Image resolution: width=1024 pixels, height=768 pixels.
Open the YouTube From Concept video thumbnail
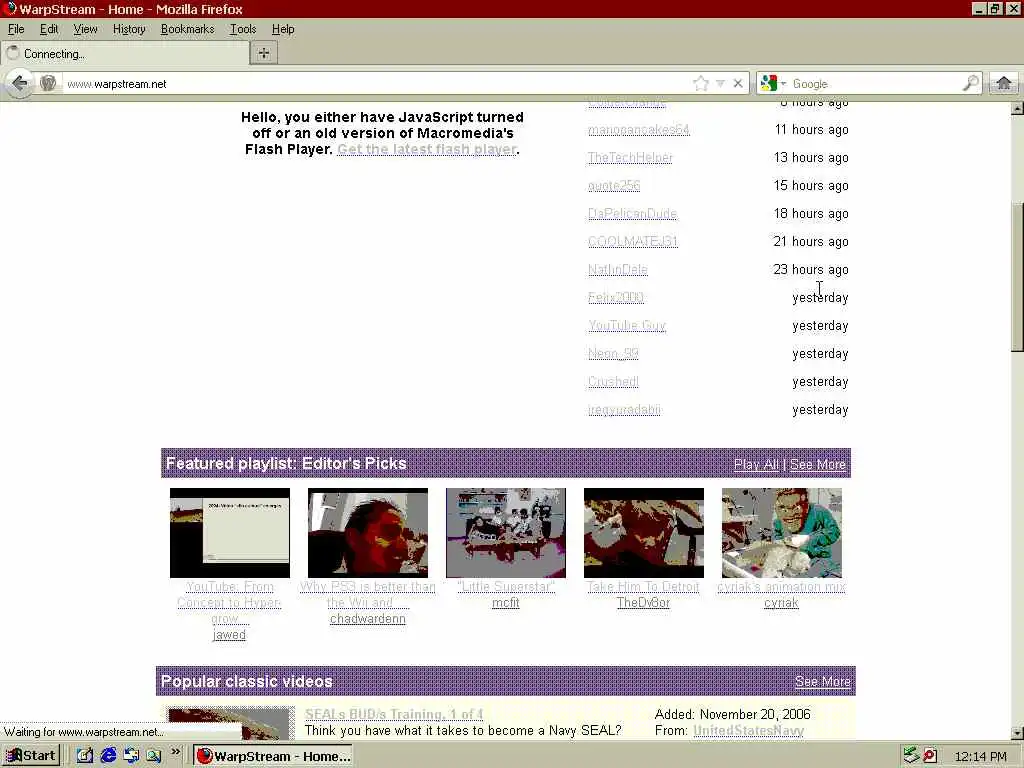[230, 533]
